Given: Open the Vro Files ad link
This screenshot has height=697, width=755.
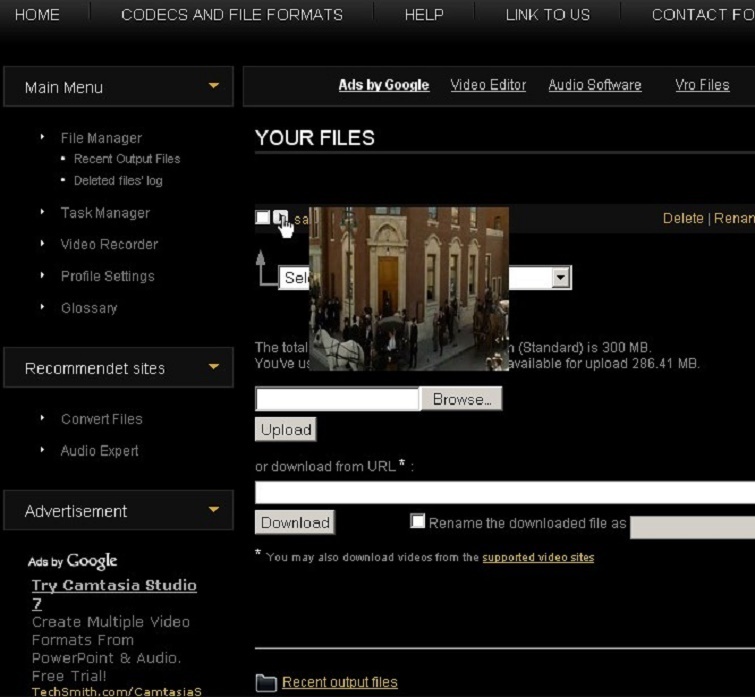Looking at the screenshot, I should coord(702,85).
